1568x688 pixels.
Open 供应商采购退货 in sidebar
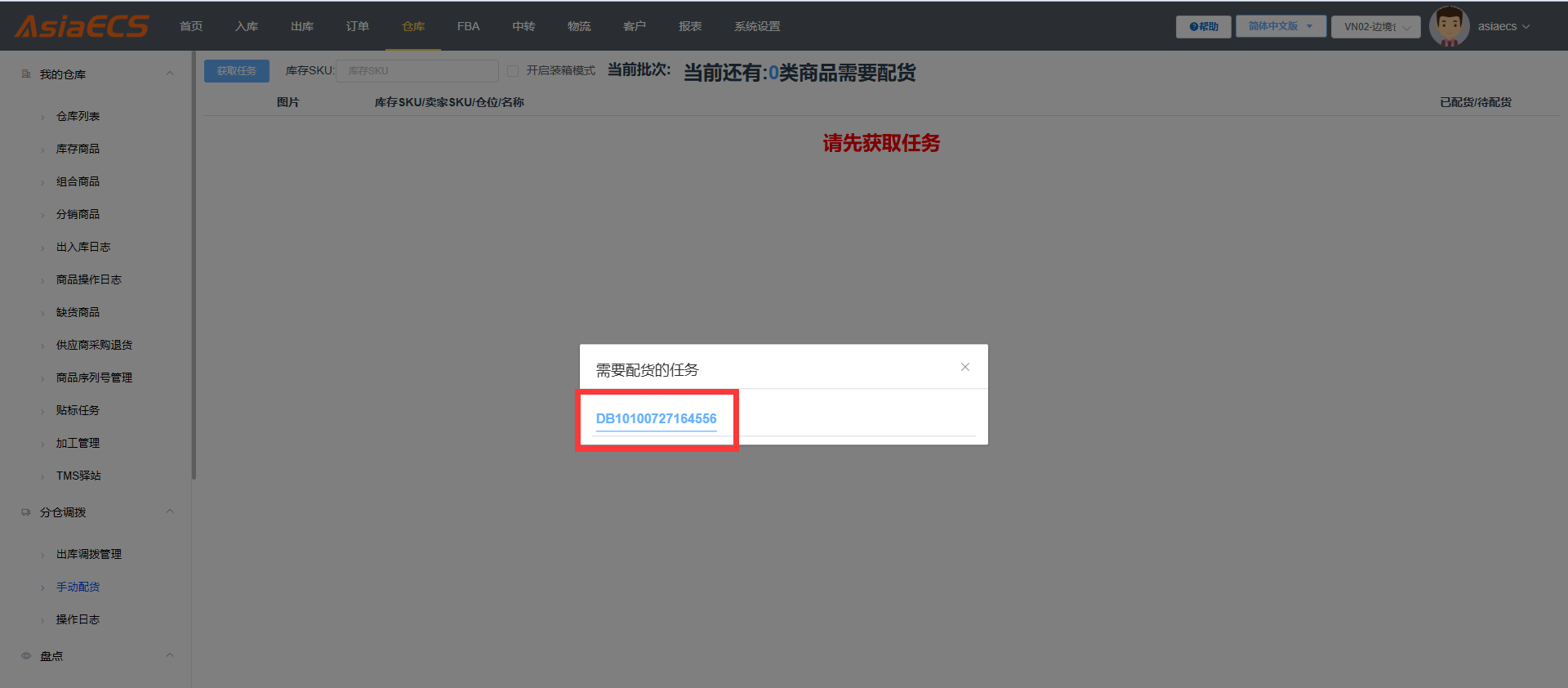pos(94,345)
